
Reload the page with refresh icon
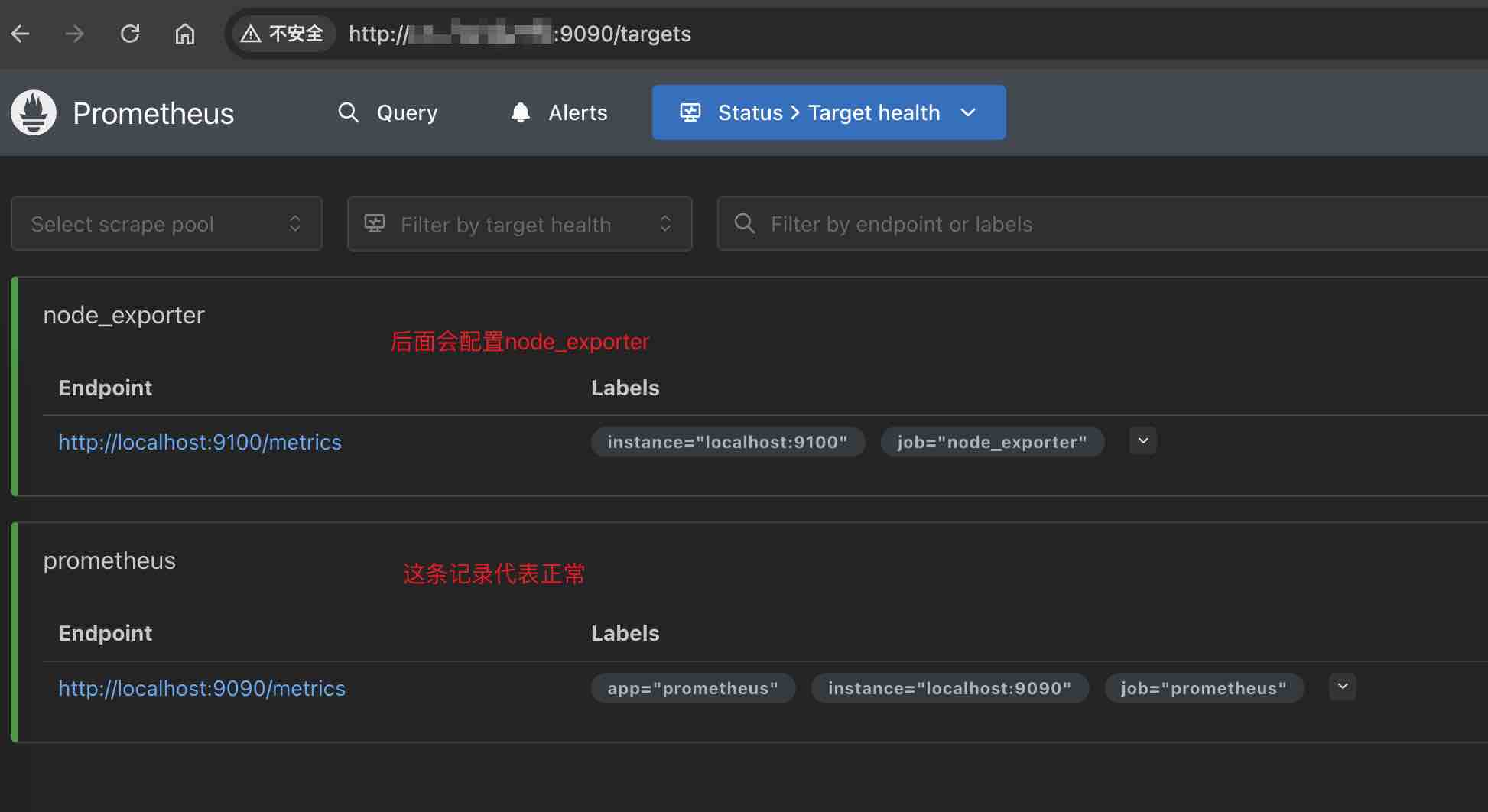pyautogui.click(x=130, y=34)
